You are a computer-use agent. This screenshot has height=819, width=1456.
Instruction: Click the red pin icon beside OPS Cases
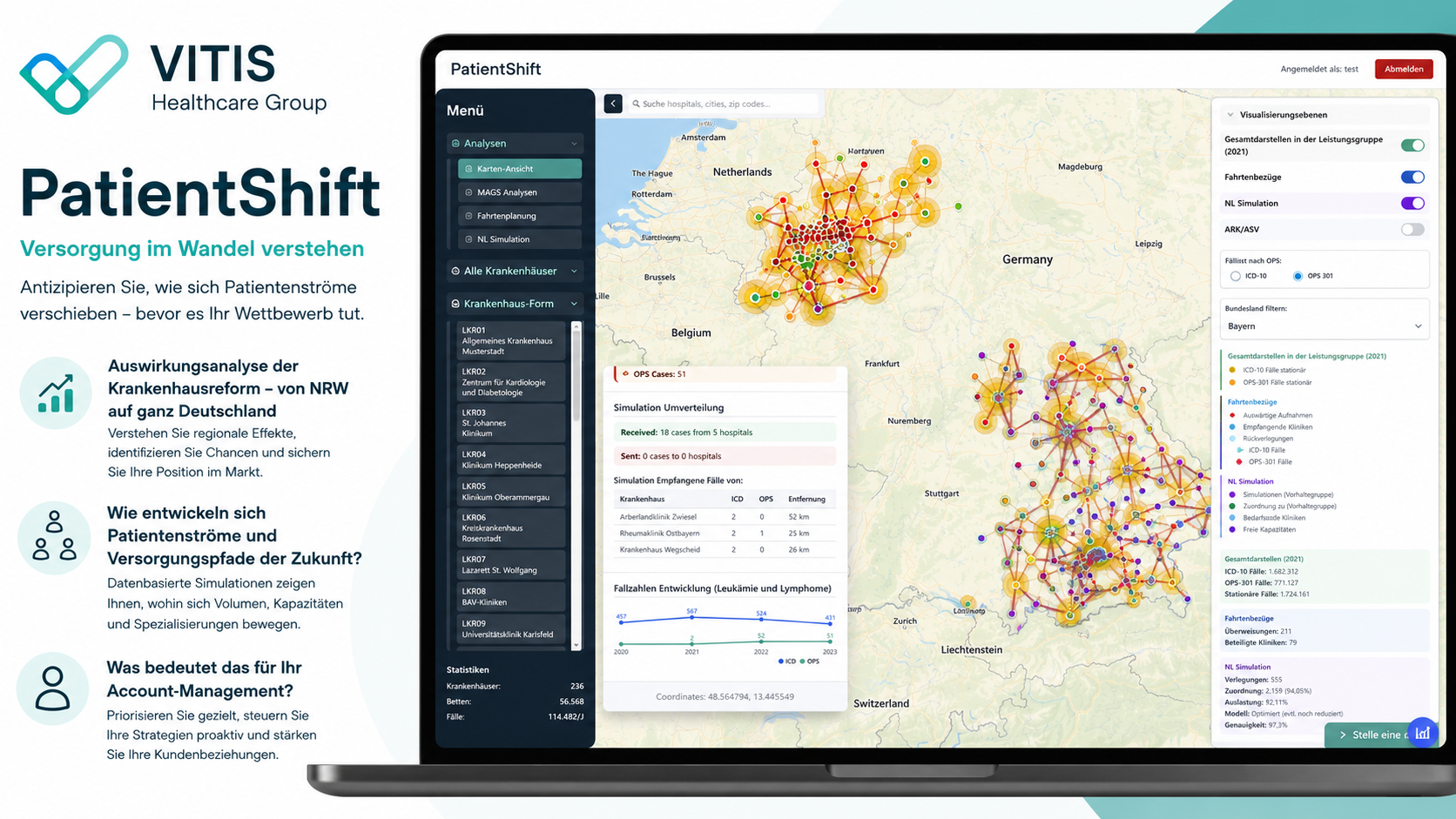pos(625,374)
